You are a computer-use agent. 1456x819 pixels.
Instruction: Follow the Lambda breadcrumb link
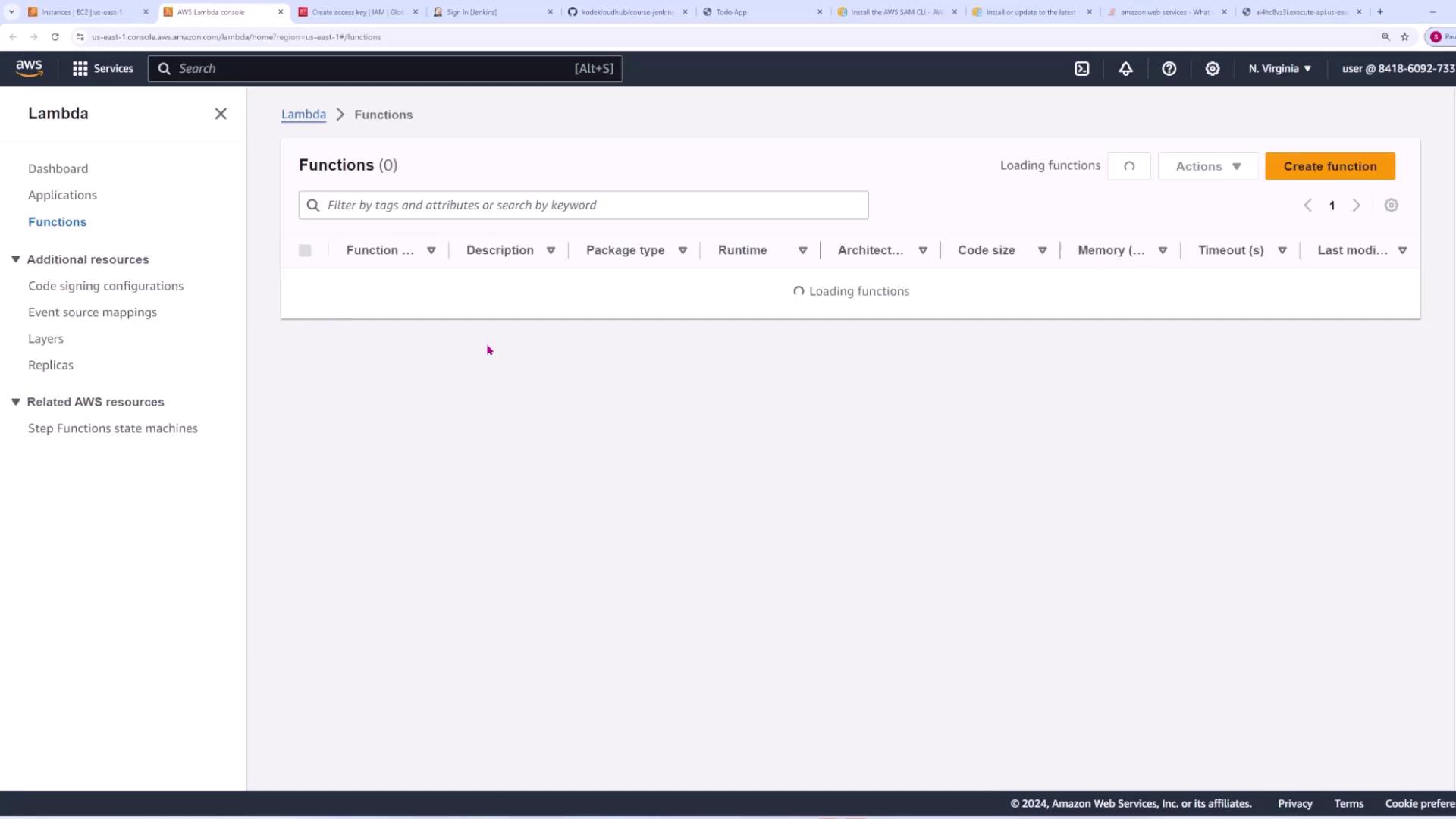(x=303, y=115)
